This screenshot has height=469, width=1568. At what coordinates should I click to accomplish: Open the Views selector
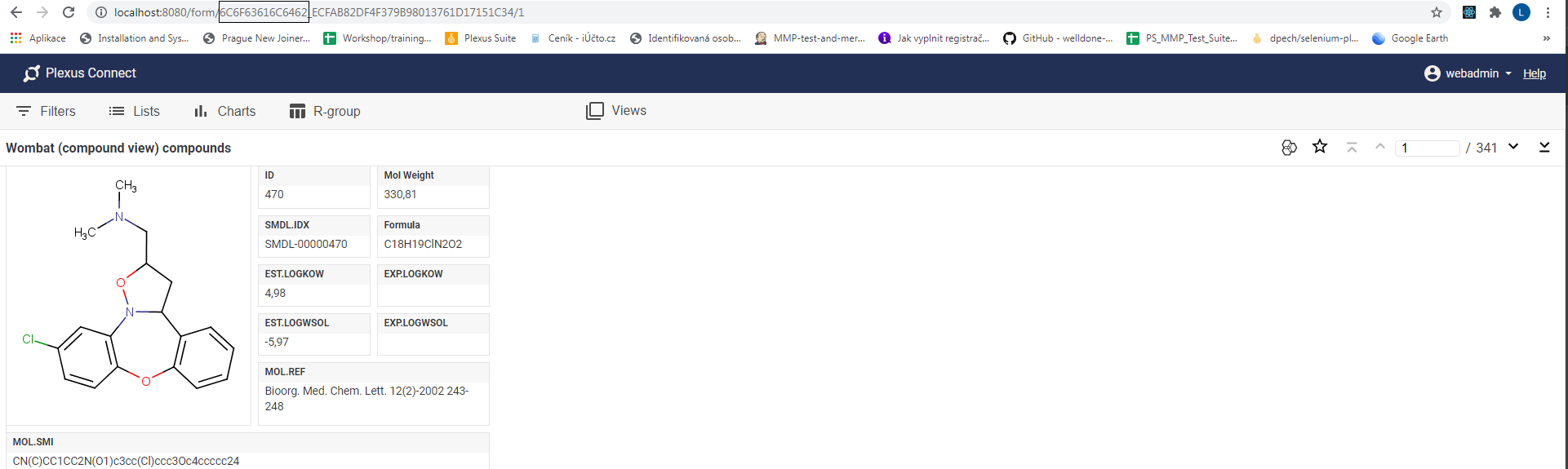click(616, 111)
